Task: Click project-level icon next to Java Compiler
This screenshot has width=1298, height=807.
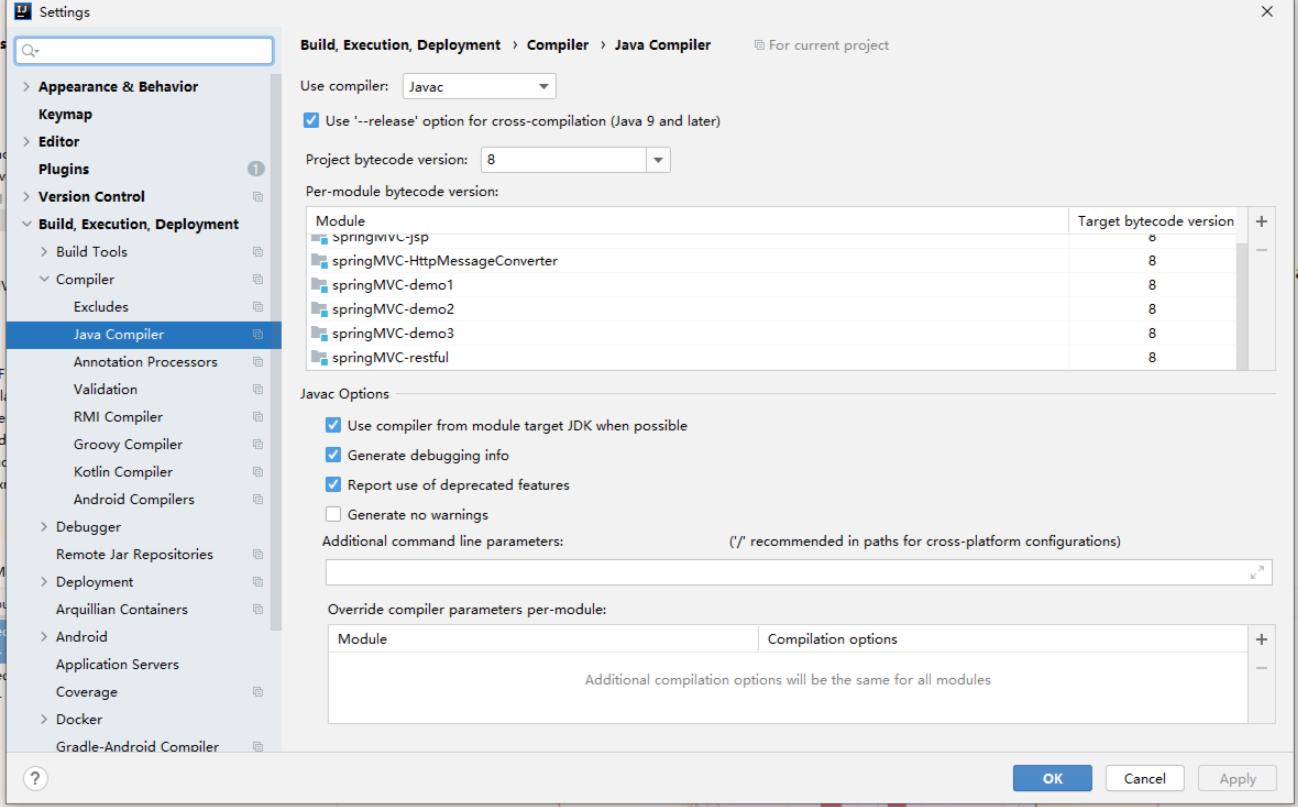Action: 258,334
